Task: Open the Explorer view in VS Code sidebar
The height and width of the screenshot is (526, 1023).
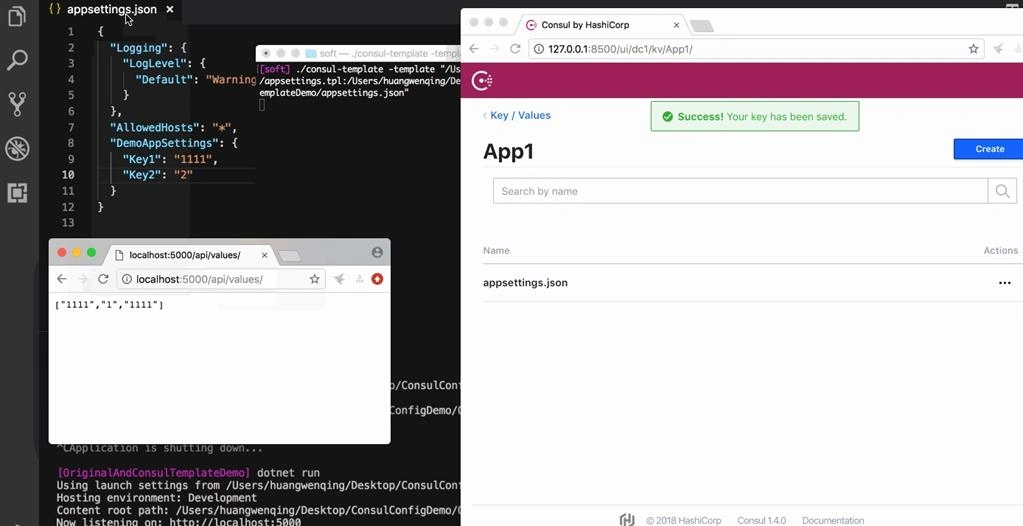Action: 17,16
